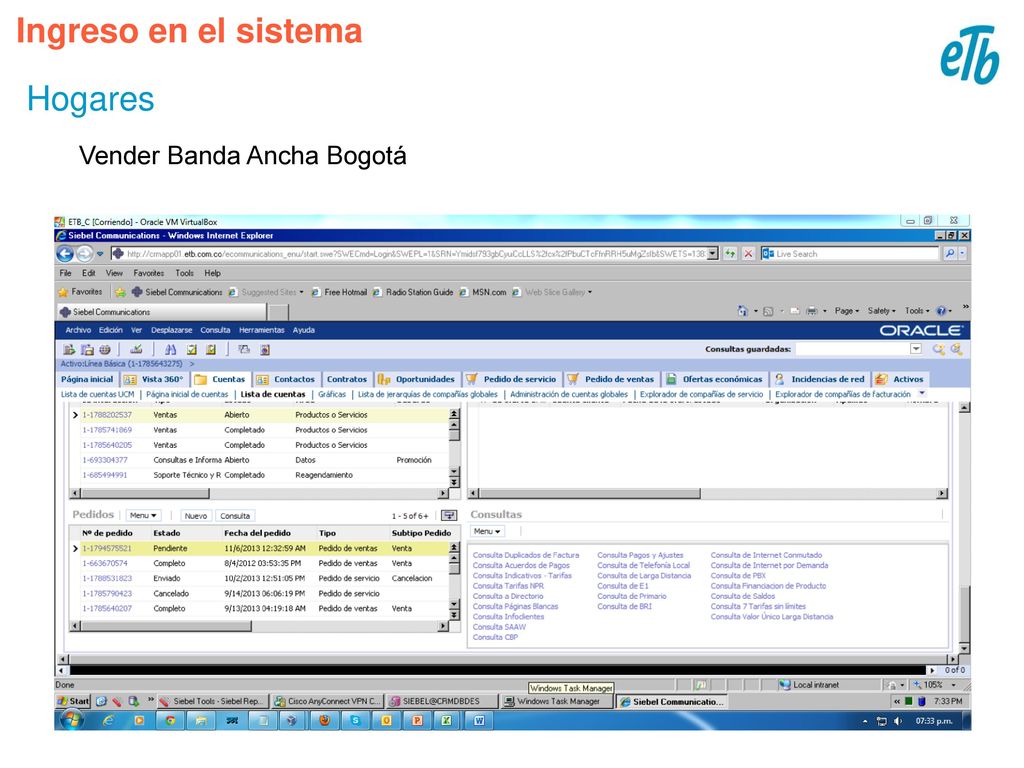
Task: Click the Nuevo button in Pedidos
Action: 195,516
